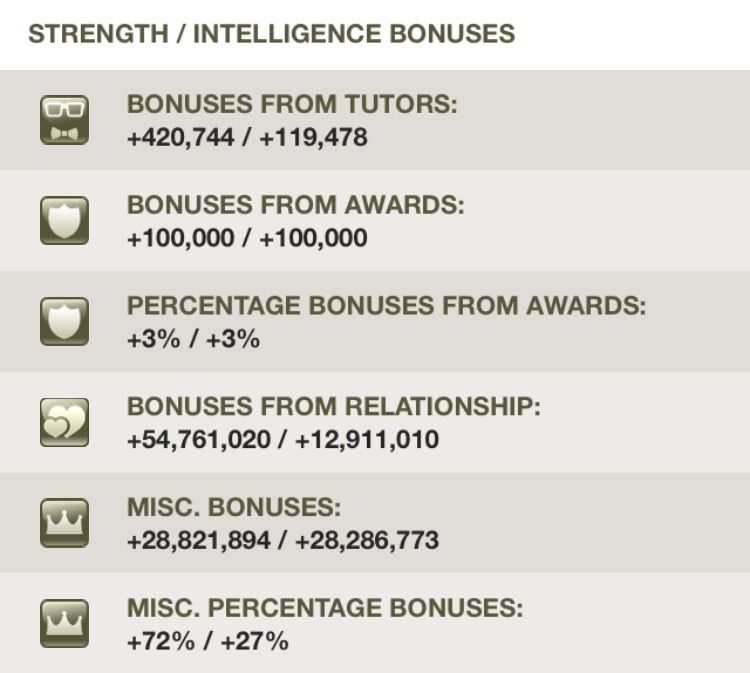Select the +3% / +3% value

coord(193,340)
